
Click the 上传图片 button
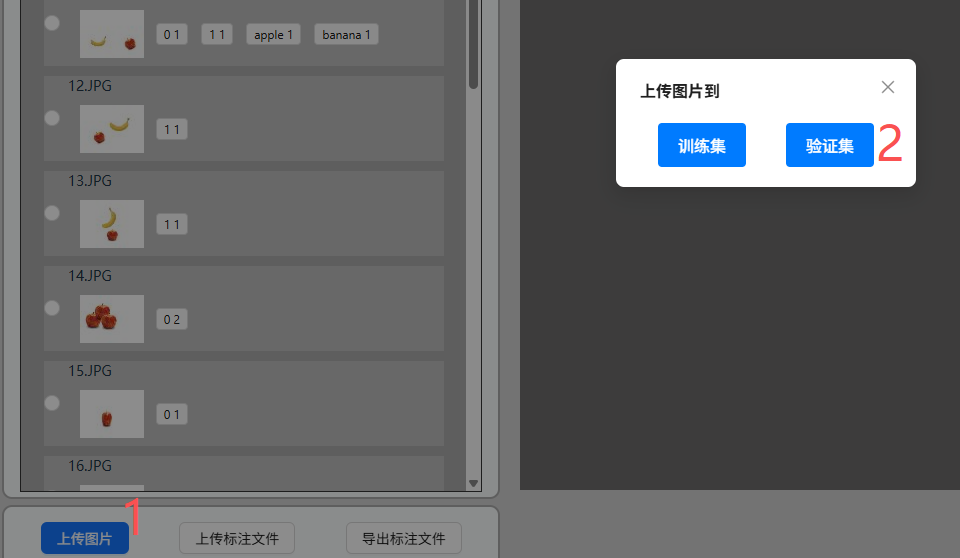coord(85,539)
